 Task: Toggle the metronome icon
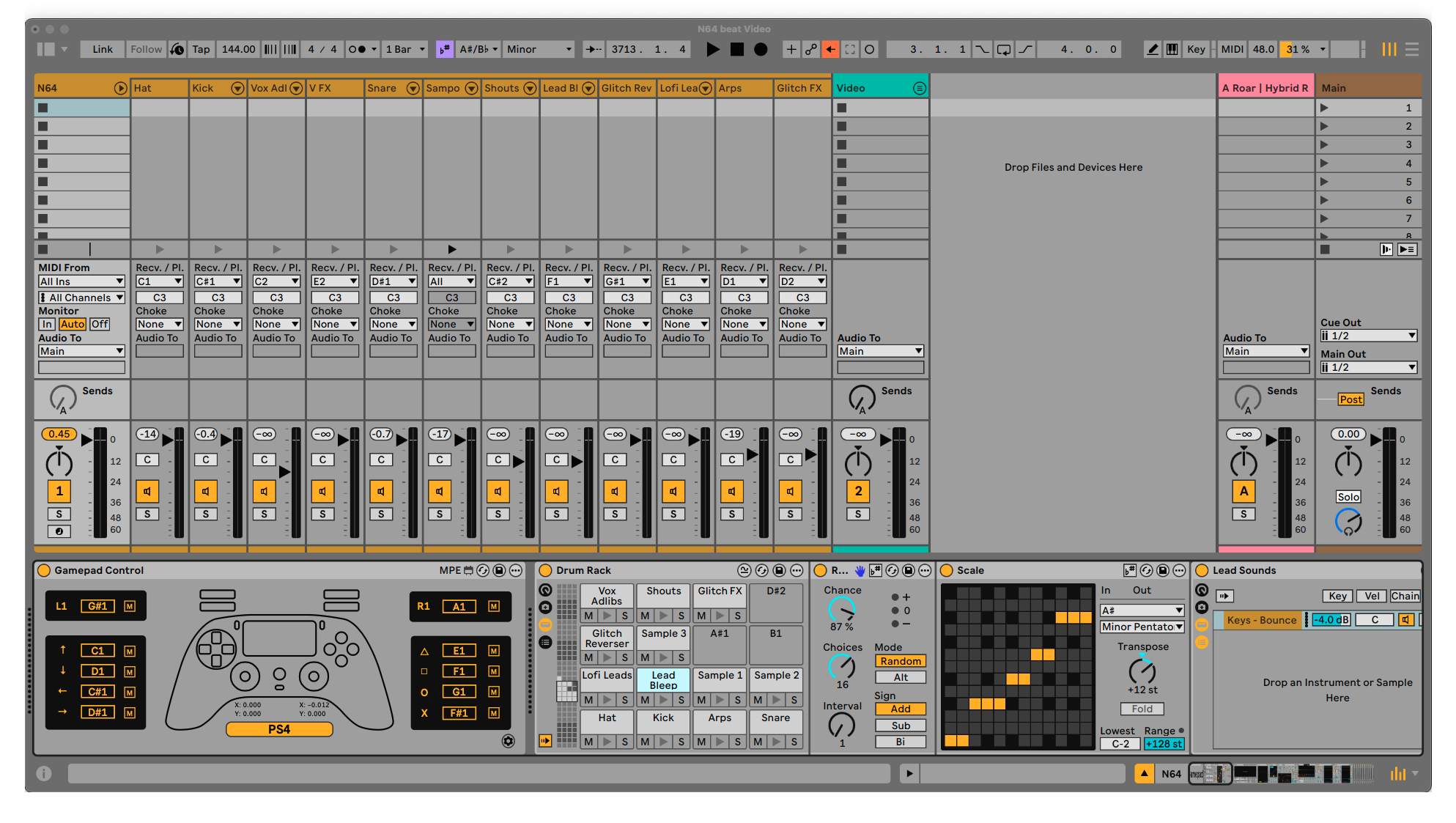pyautogui.click(x=357, y=49)
